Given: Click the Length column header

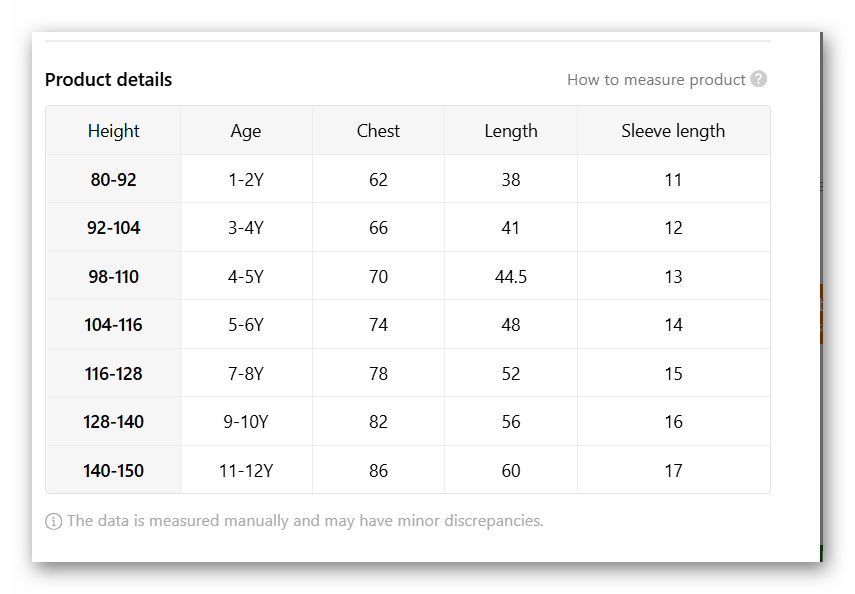Looking at the screenshot, I should click(x=511, y=131).
